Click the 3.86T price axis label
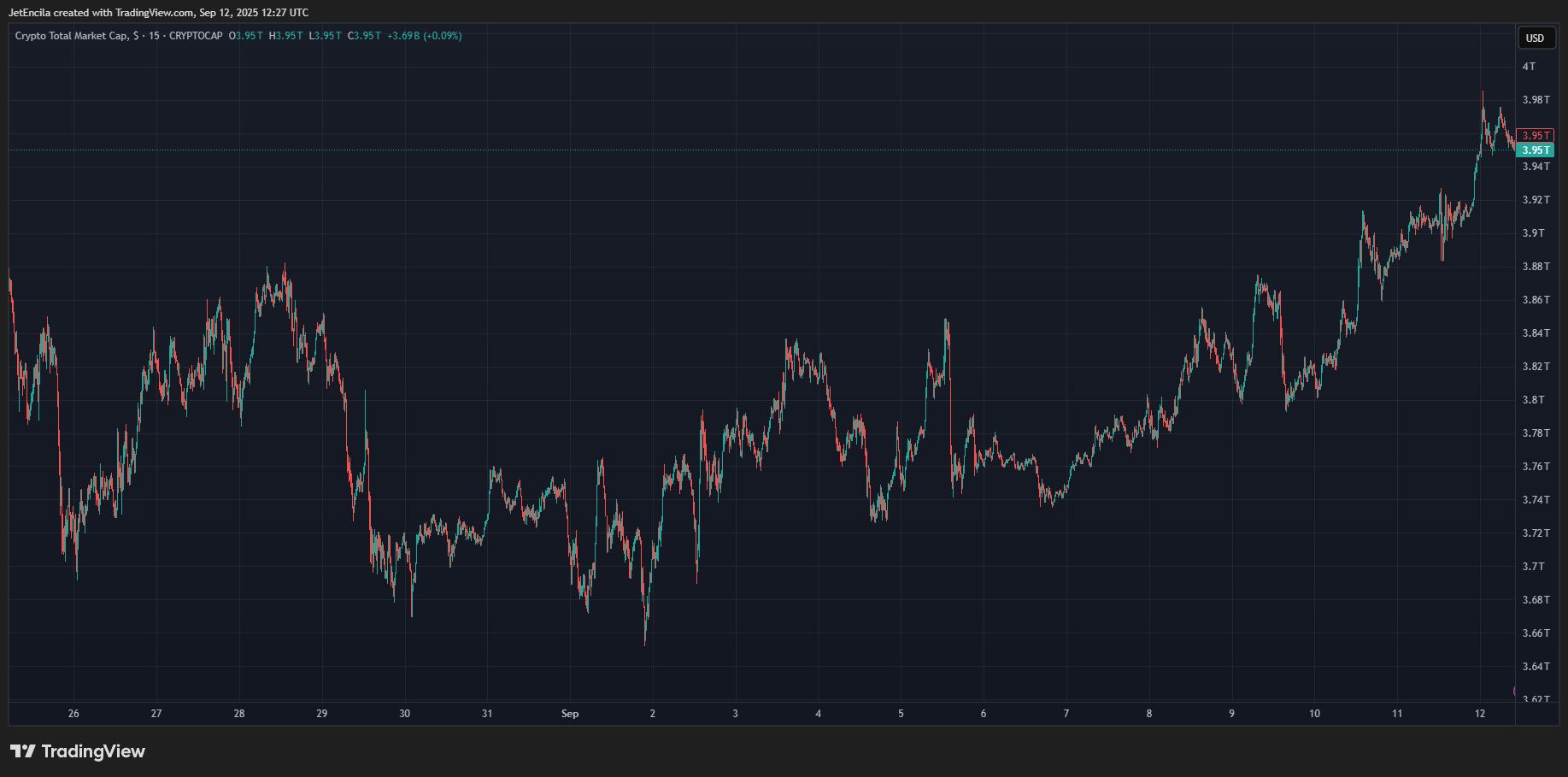1568x777 pixels. coord(1536,300)
